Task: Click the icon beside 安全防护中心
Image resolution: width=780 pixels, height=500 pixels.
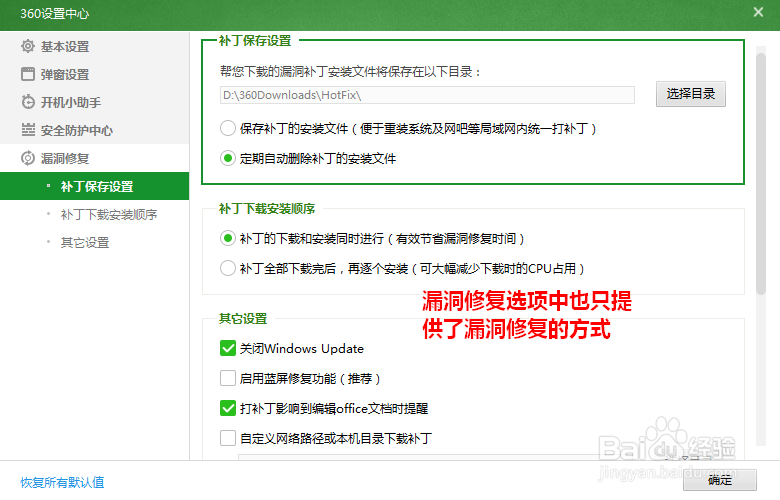Action: click(28, 130)
